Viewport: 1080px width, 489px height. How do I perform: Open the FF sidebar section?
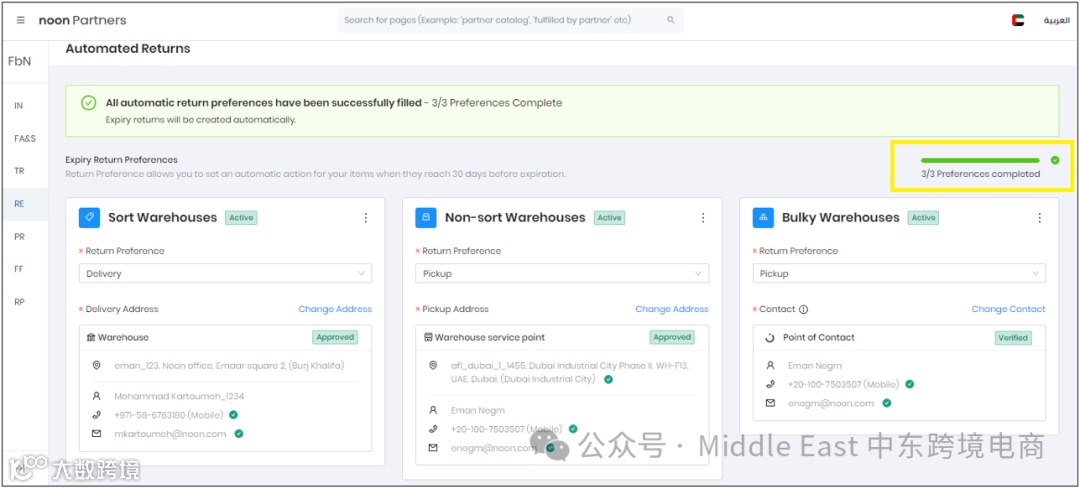pyautogui.click(x=19, y=269)
